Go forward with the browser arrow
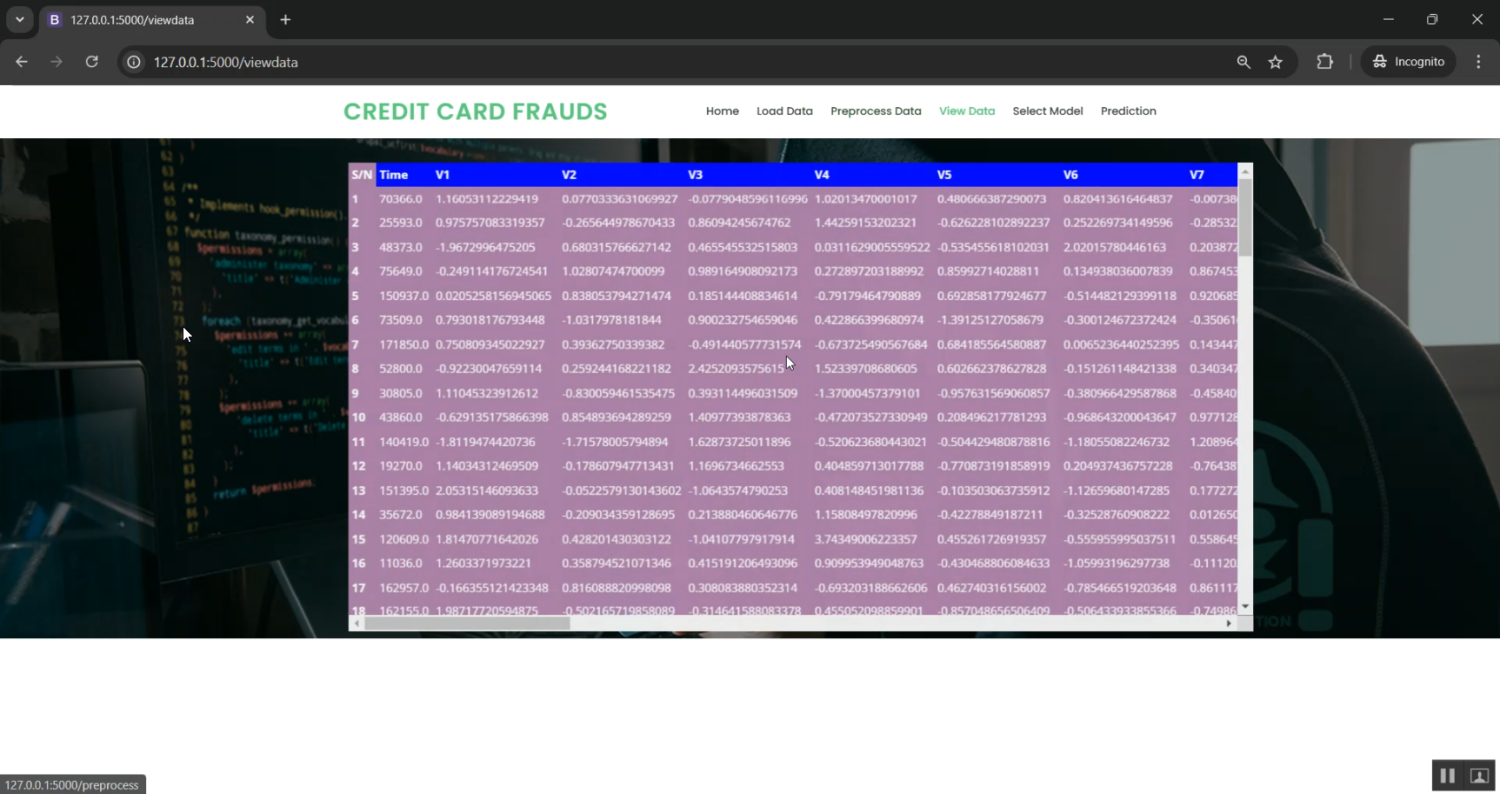 tap(56, 62)
